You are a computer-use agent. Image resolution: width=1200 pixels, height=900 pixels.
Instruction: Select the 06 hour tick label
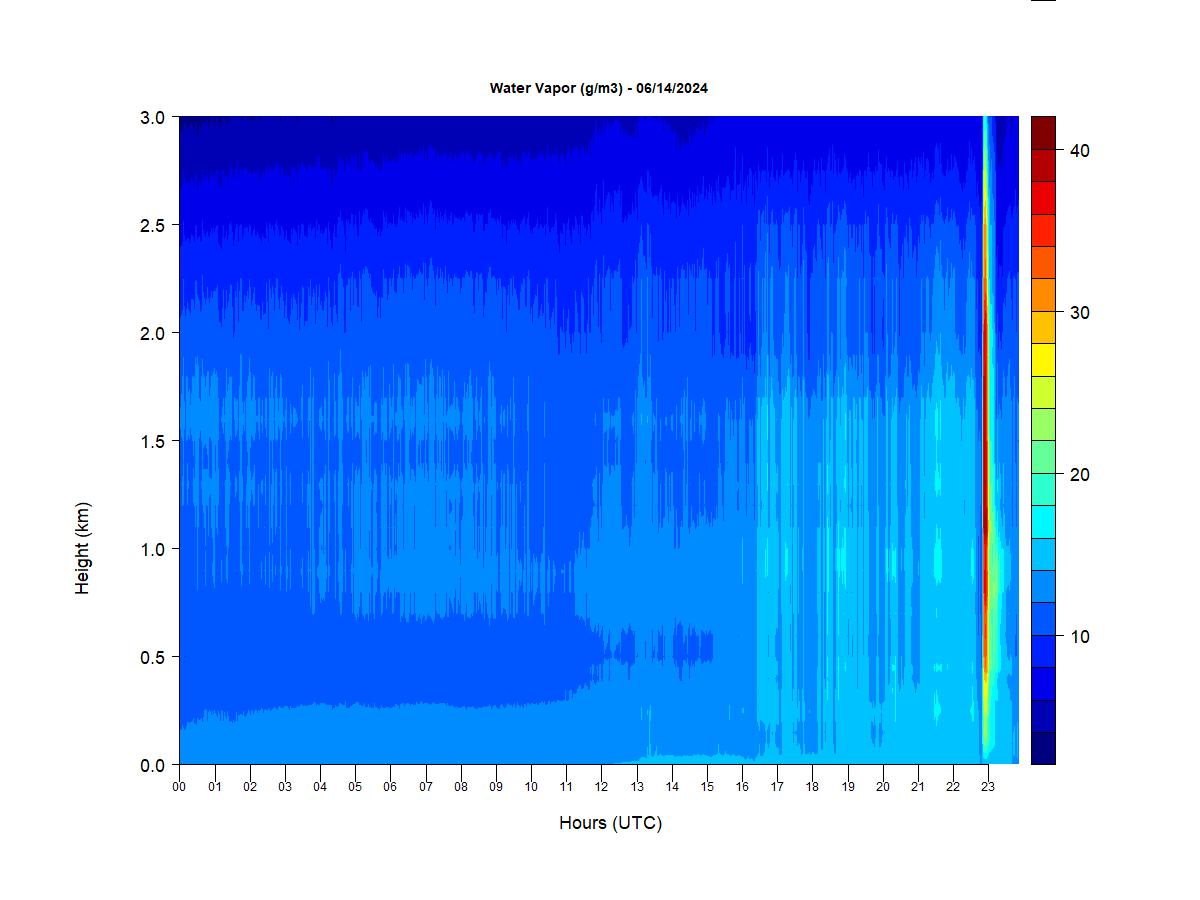click(x=390, y=787)
